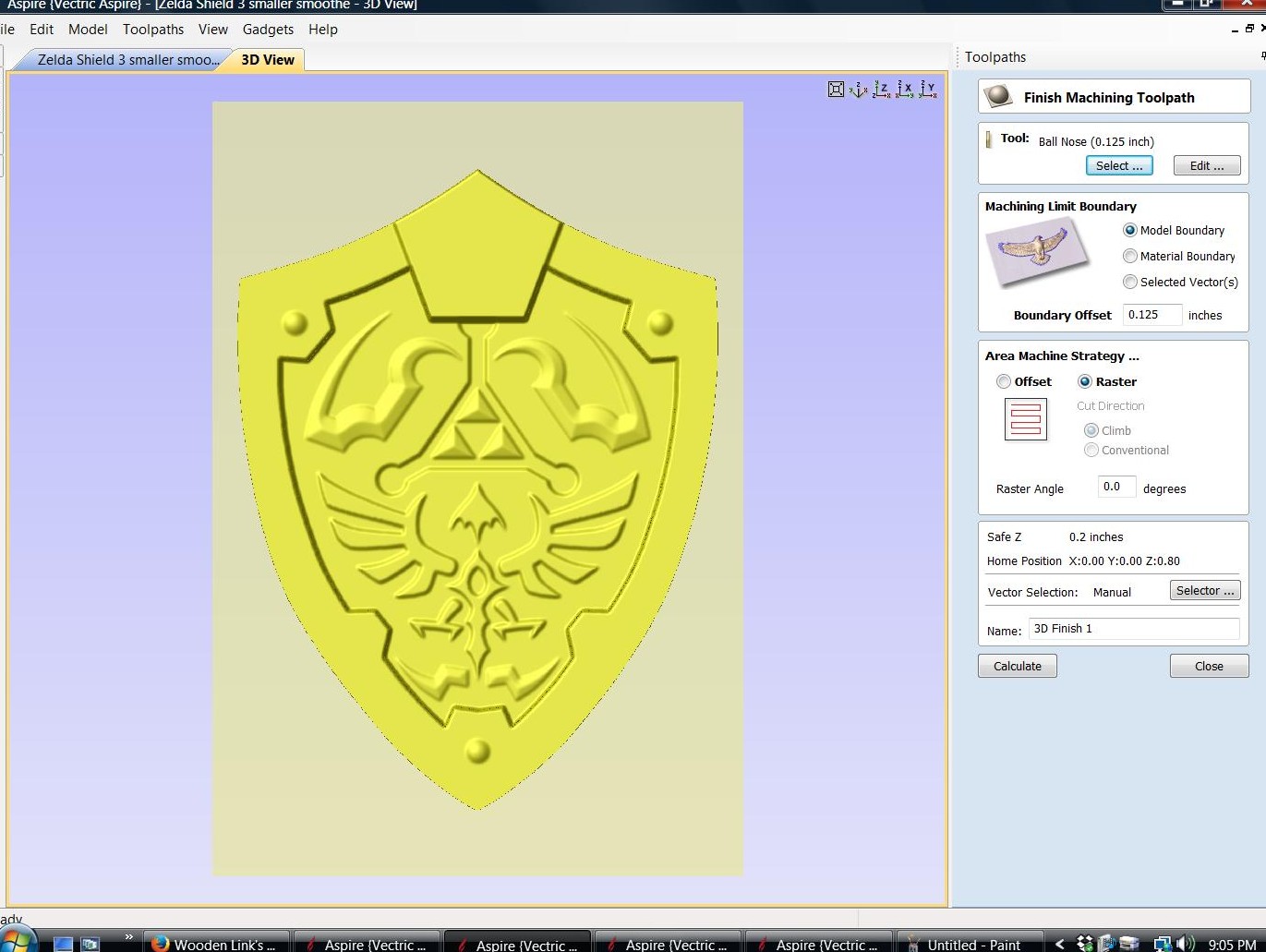Click the view along X axis icon
This screenshot has width=1266, height=952.
tap(905, 90)
